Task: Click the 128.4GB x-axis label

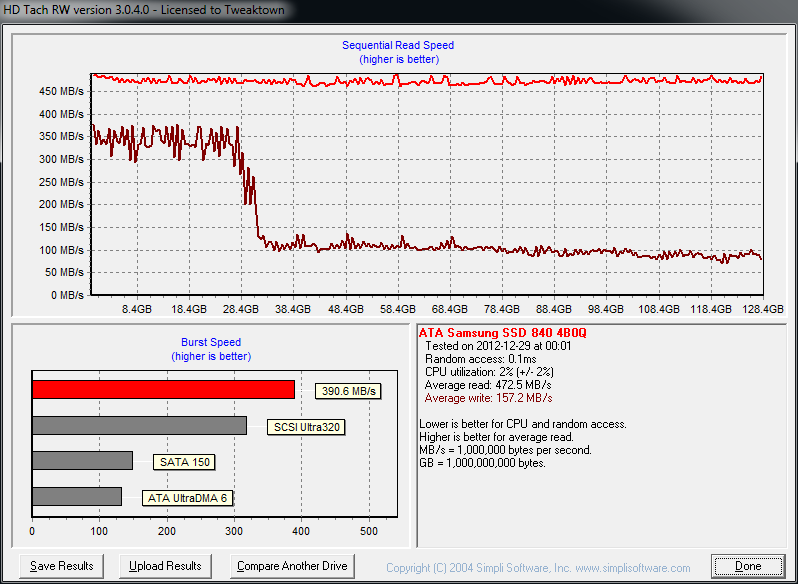Action: click(x=764, y=310)
